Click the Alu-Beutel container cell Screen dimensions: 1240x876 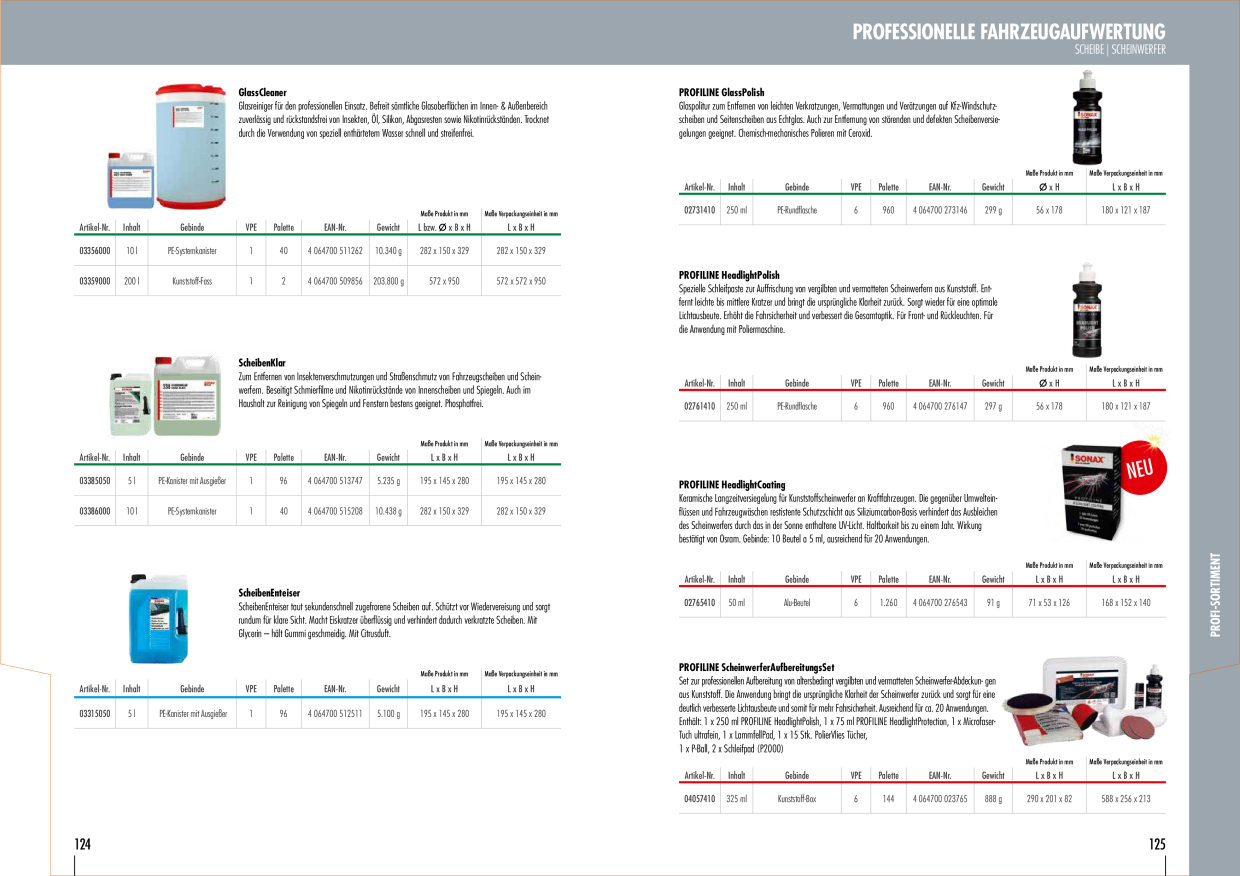[797, 603]
